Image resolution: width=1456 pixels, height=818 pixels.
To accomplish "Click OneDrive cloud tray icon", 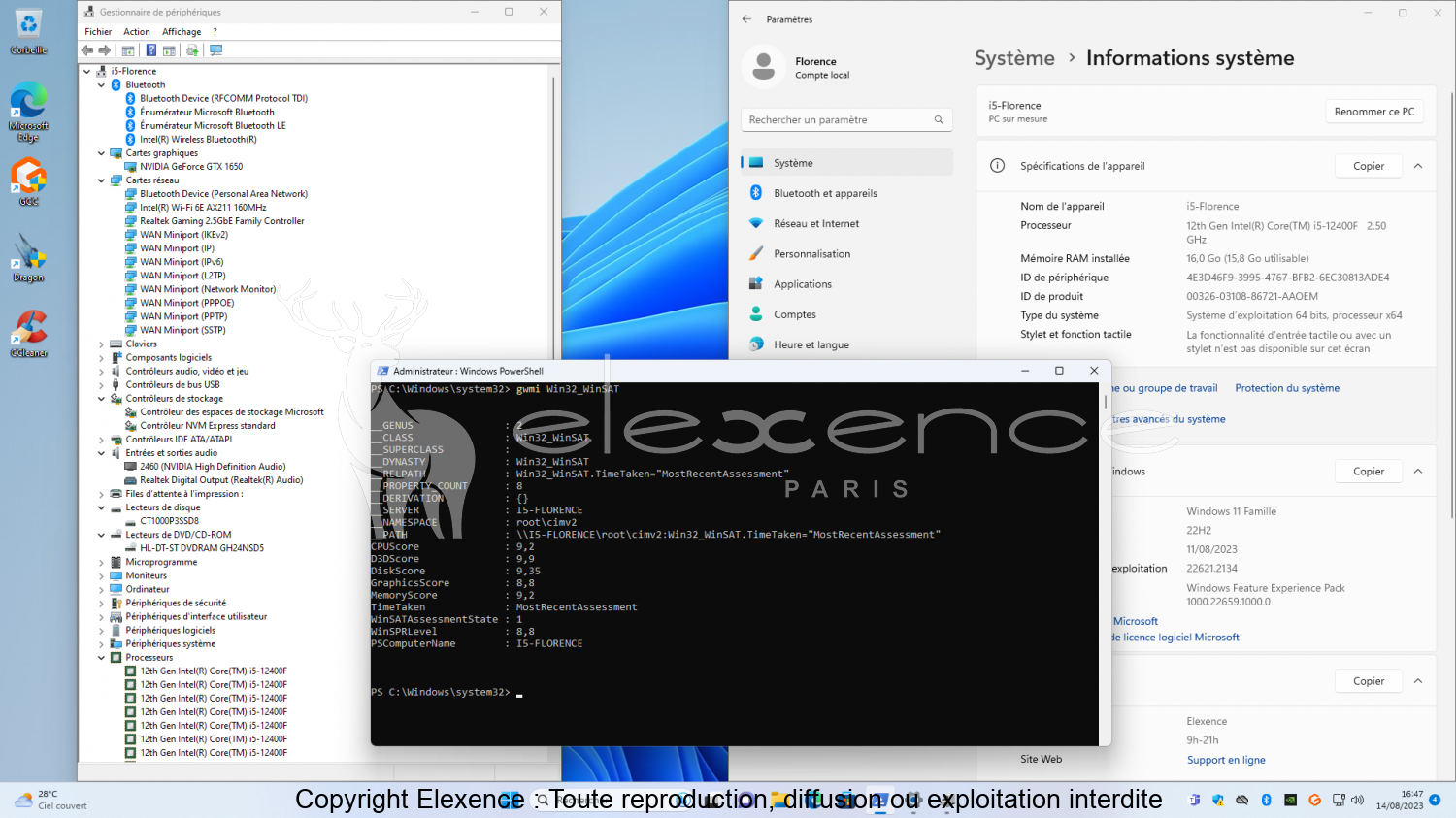I will coord(1241,801).
